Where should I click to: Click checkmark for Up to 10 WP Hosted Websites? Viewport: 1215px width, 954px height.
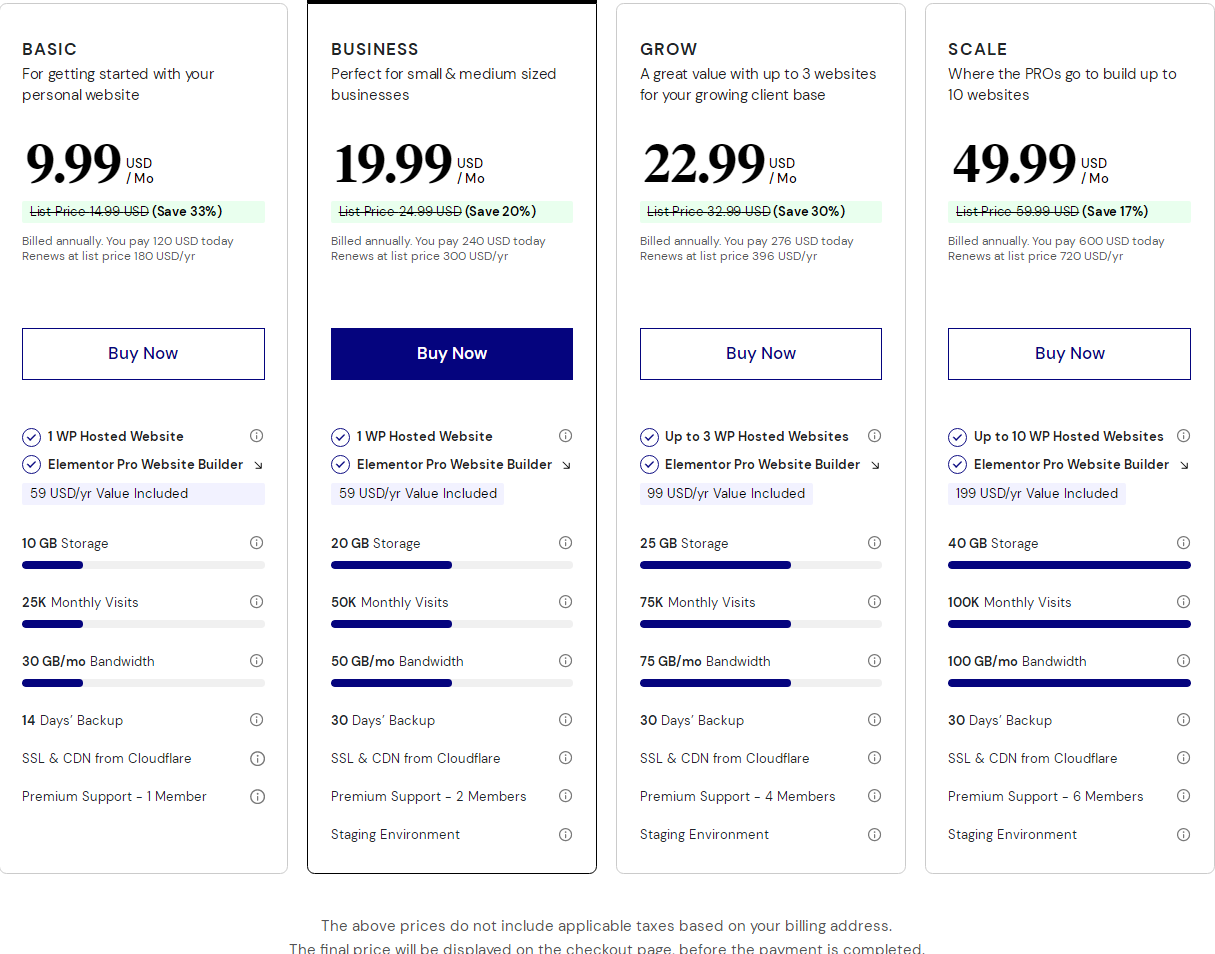957,437
